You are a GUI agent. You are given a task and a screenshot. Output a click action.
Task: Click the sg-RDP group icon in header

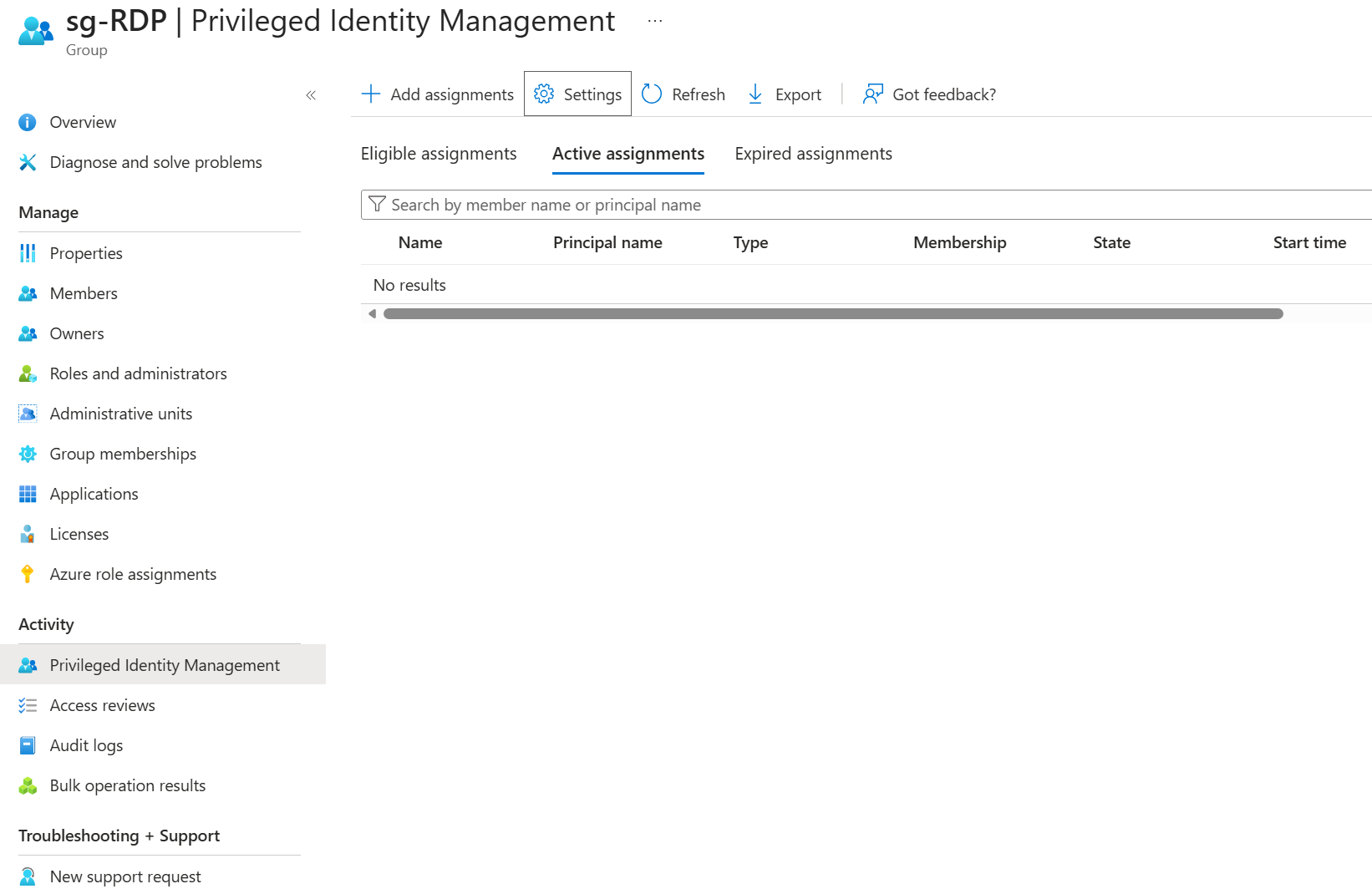coord(36,31)
